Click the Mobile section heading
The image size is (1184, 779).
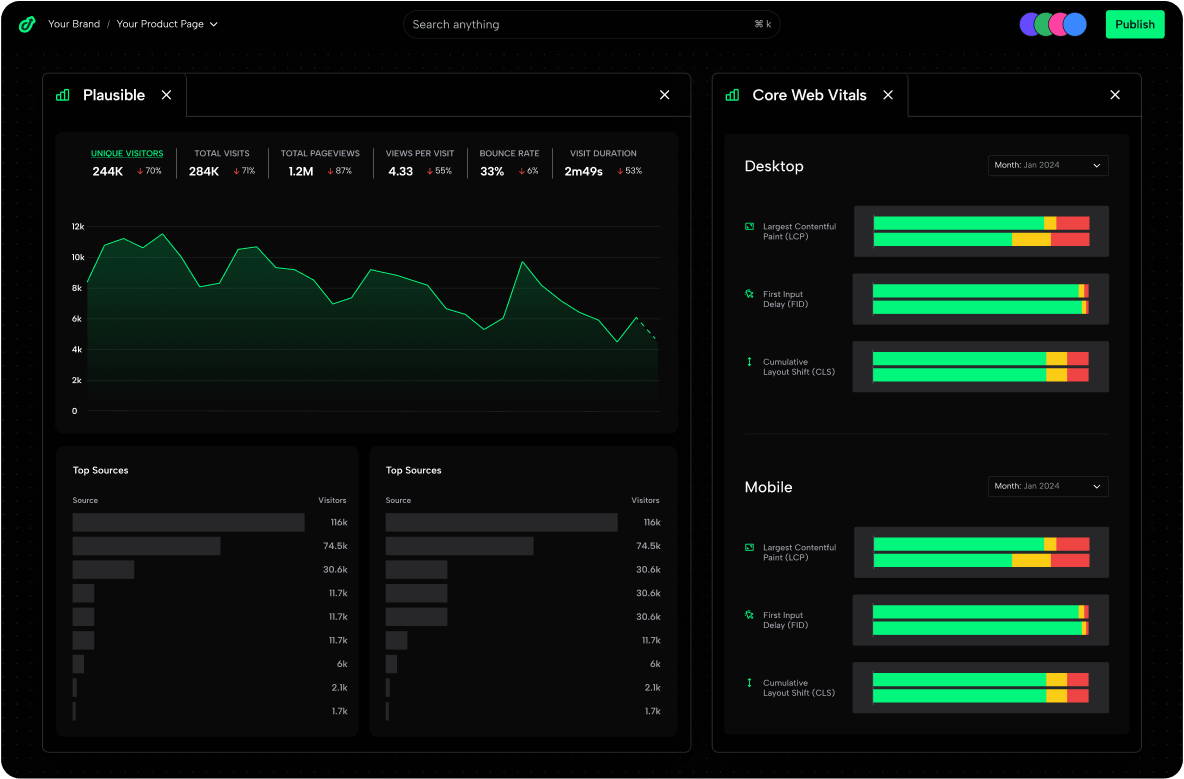click(x=768, y=487)
